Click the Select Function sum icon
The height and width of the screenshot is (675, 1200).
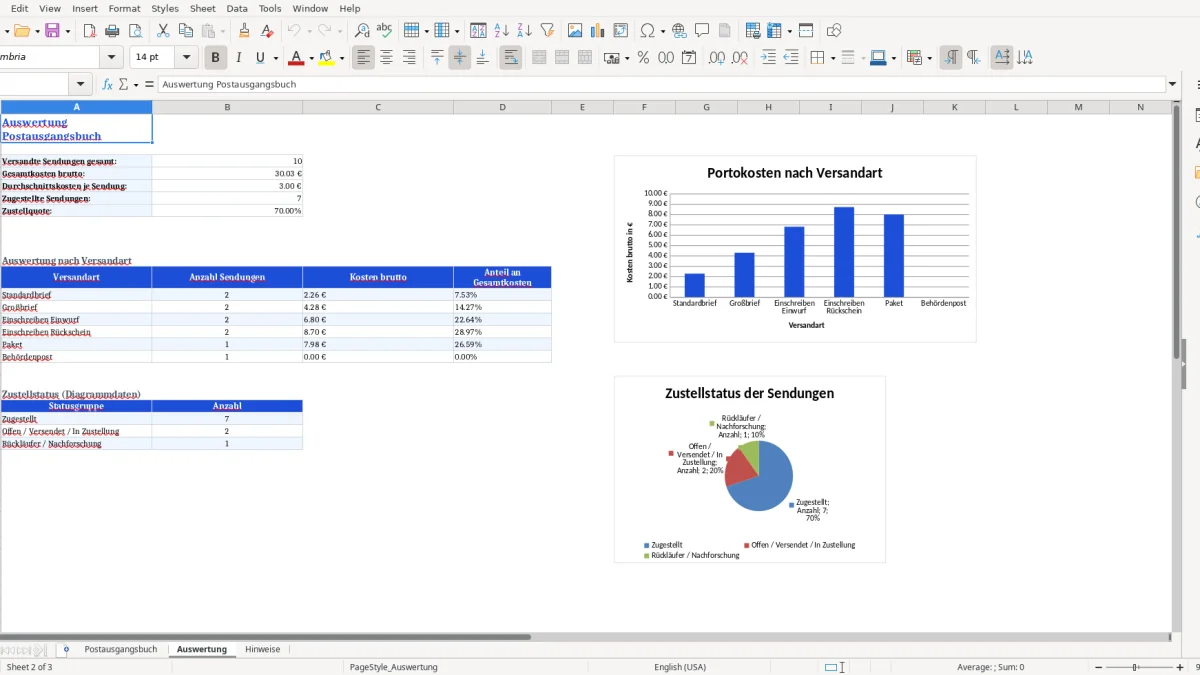(125, 84)
